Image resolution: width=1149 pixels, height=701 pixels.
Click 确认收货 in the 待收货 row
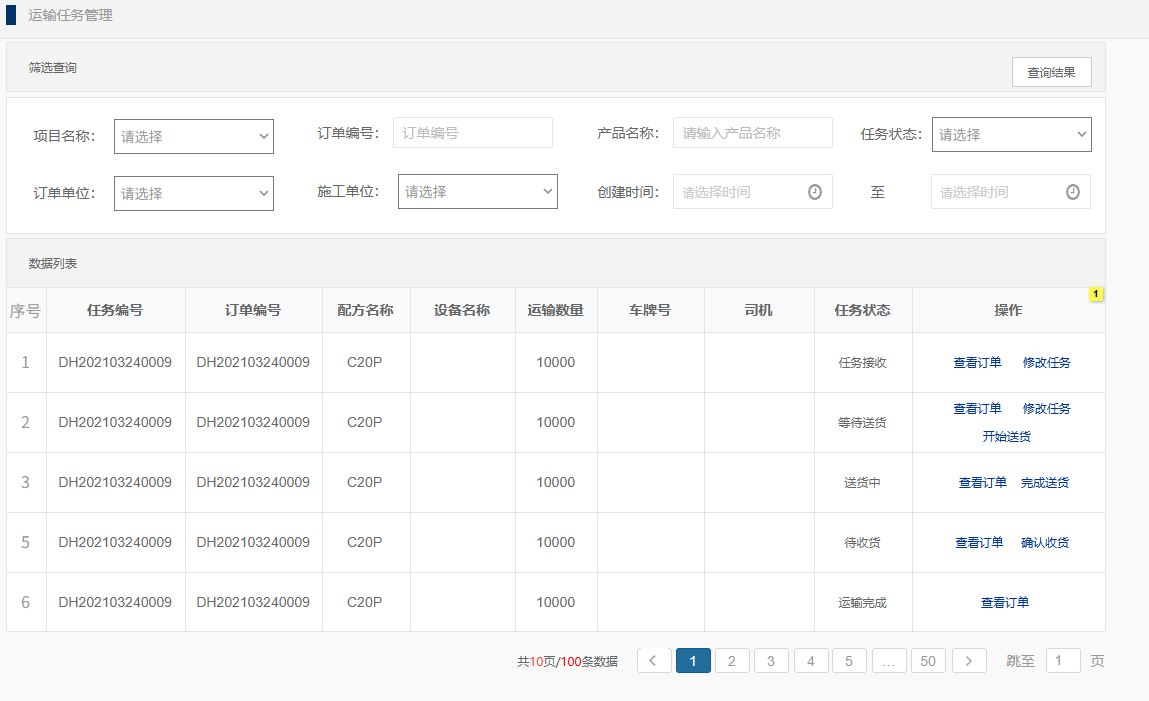1044,543
